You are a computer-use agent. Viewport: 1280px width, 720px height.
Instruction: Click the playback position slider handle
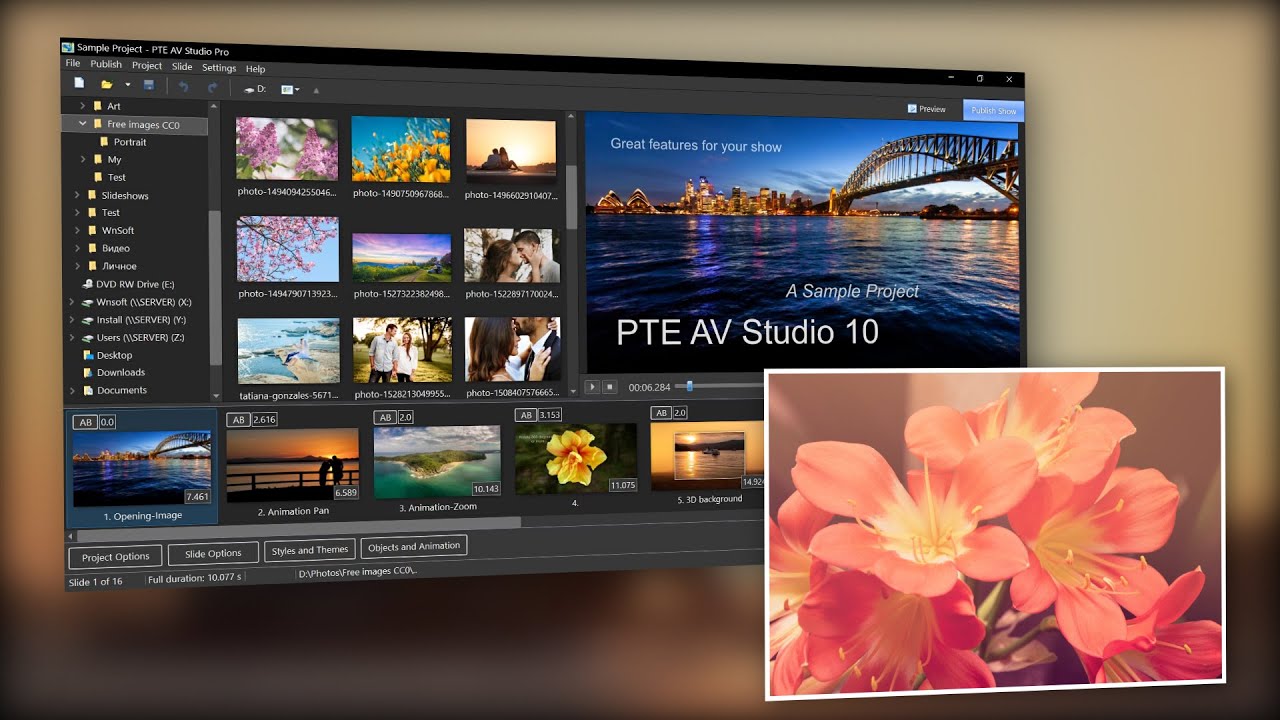tap(688, 386)
